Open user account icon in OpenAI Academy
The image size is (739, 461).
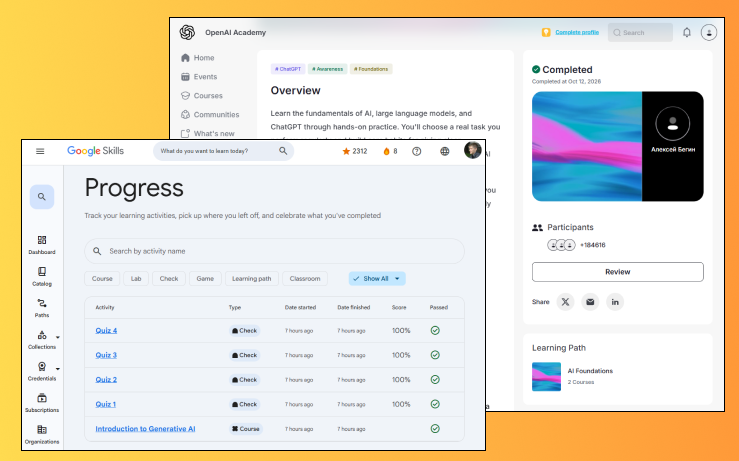709,33
